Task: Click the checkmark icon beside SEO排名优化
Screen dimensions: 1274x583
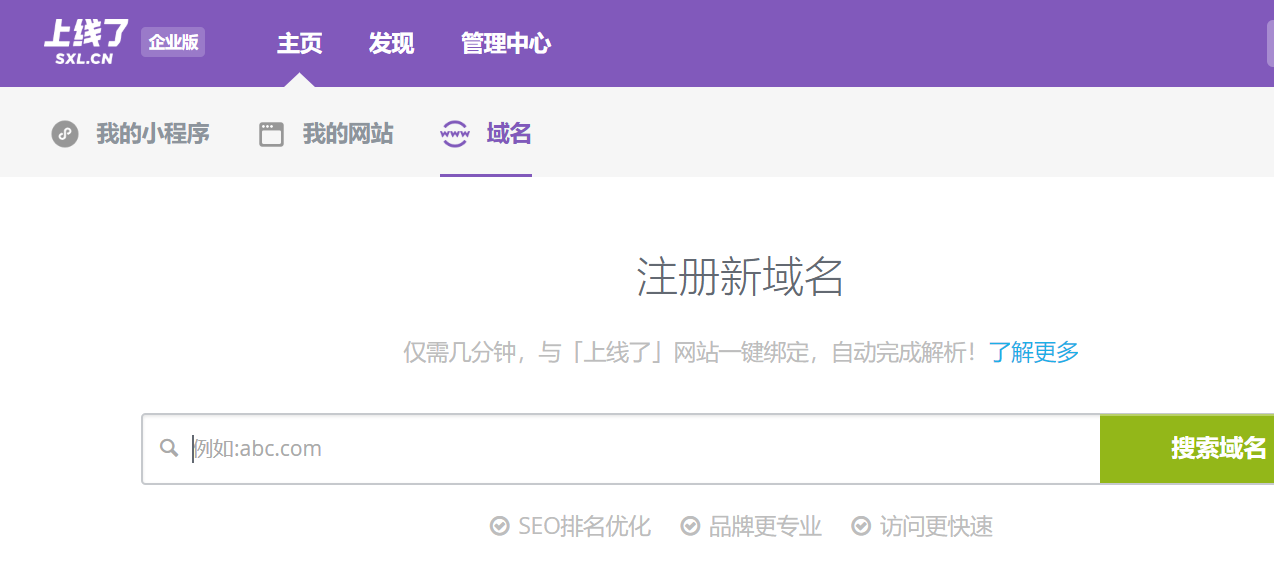Action: click(498, 525)
